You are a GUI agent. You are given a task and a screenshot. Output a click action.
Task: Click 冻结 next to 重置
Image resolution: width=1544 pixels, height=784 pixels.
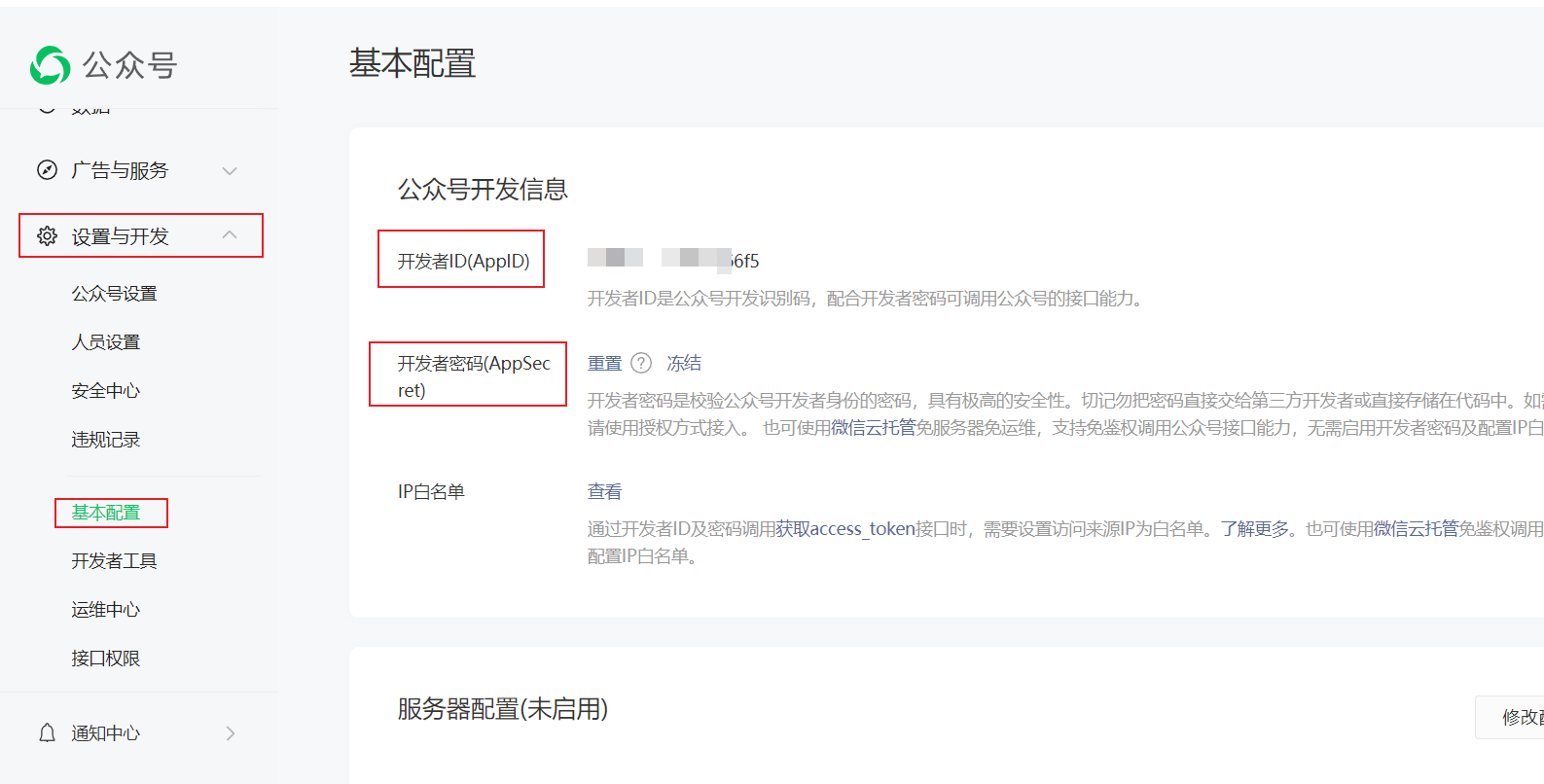coord(684,363)
